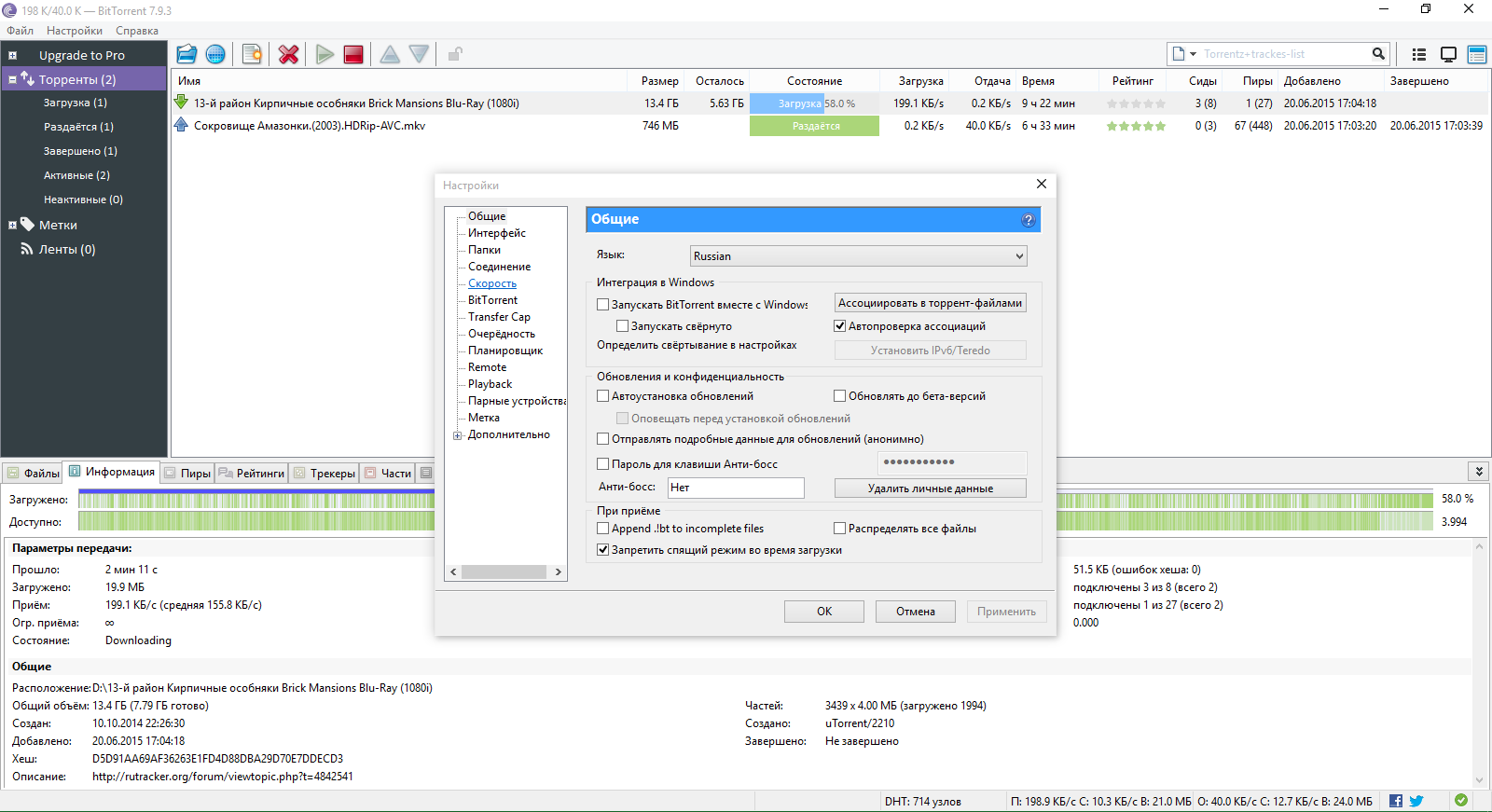This screenshot has height=812, width=1492.
Task: Expand the Метки sidebar group
Action: tap(12, 225)
